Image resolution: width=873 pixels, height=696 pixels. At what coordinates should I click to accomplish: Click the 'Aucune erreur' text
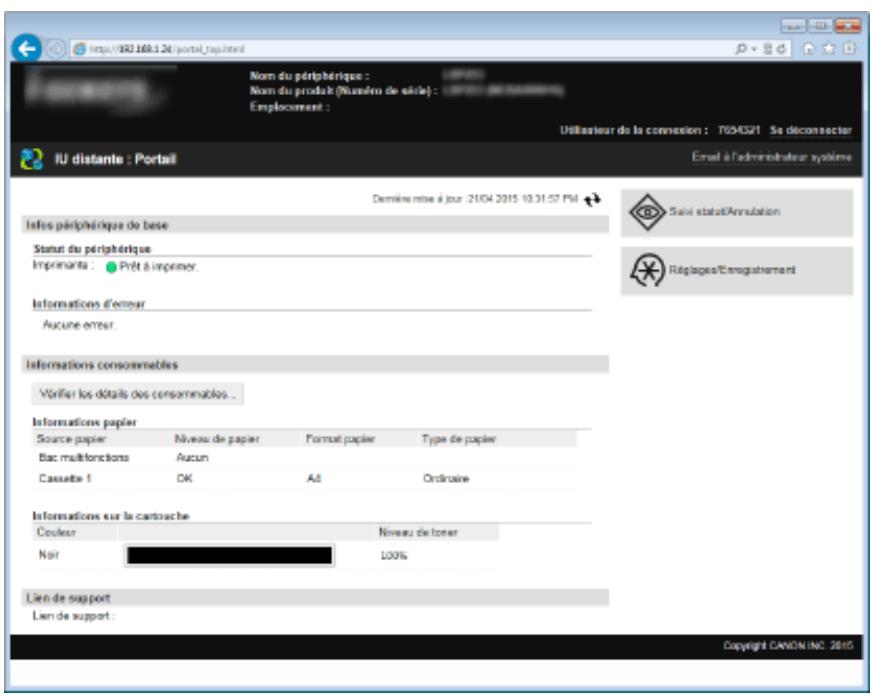79,325
